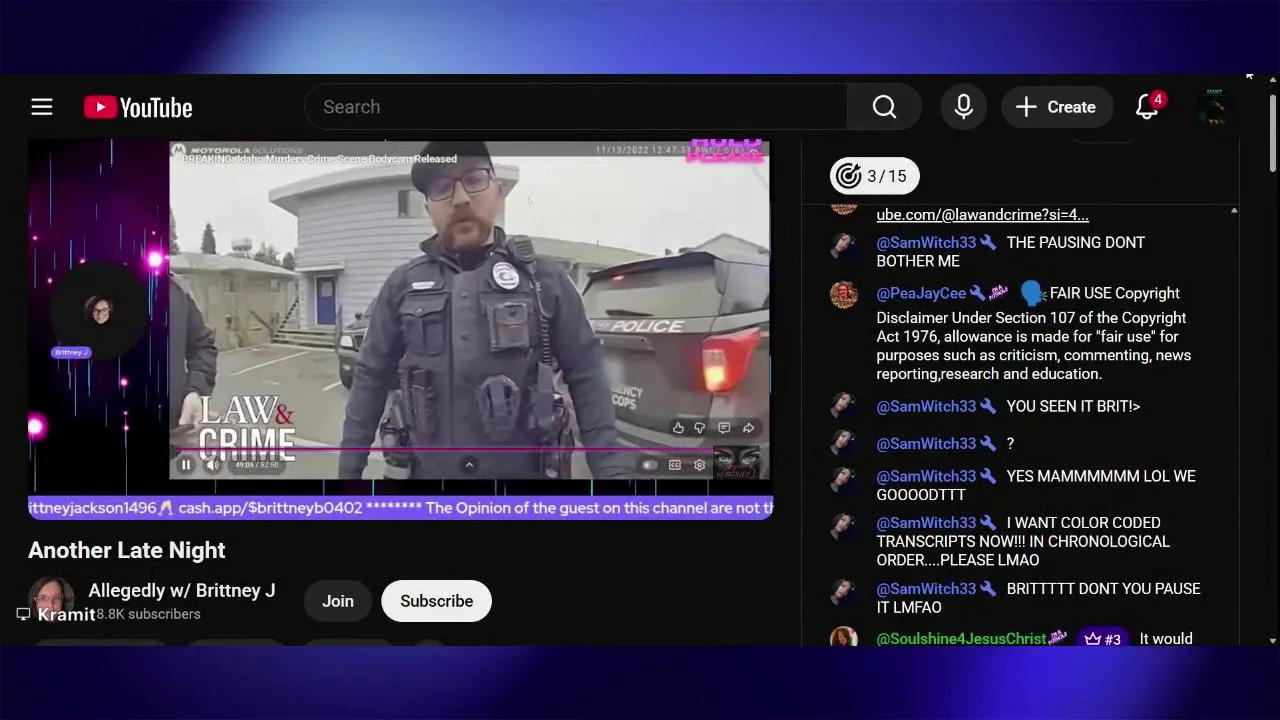1280x720 pixels.
Task: Mute the video with speaker icon
Action: pos(211,465)
